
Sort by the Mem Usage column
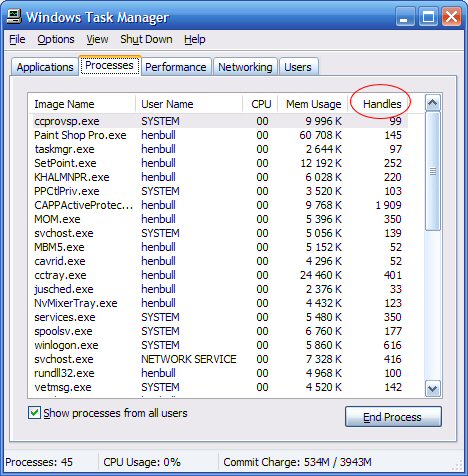[x=313, y=104]
